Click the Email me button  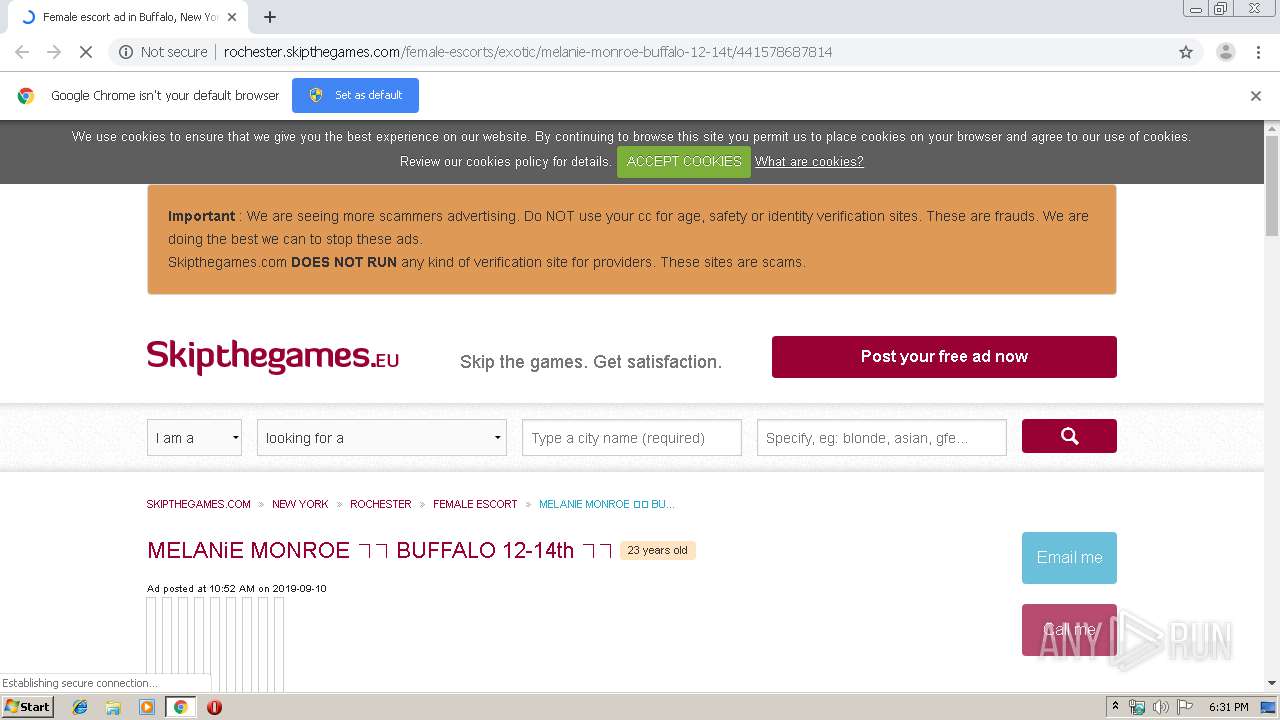(x=1069, y=558)
